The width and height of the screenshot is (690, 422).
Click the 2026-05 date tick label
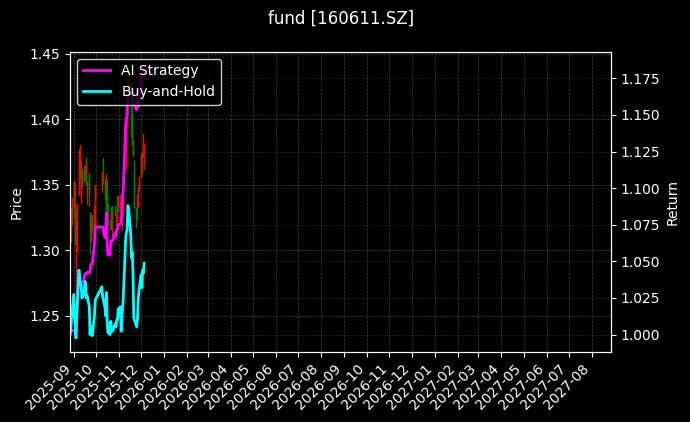point(229,387)
